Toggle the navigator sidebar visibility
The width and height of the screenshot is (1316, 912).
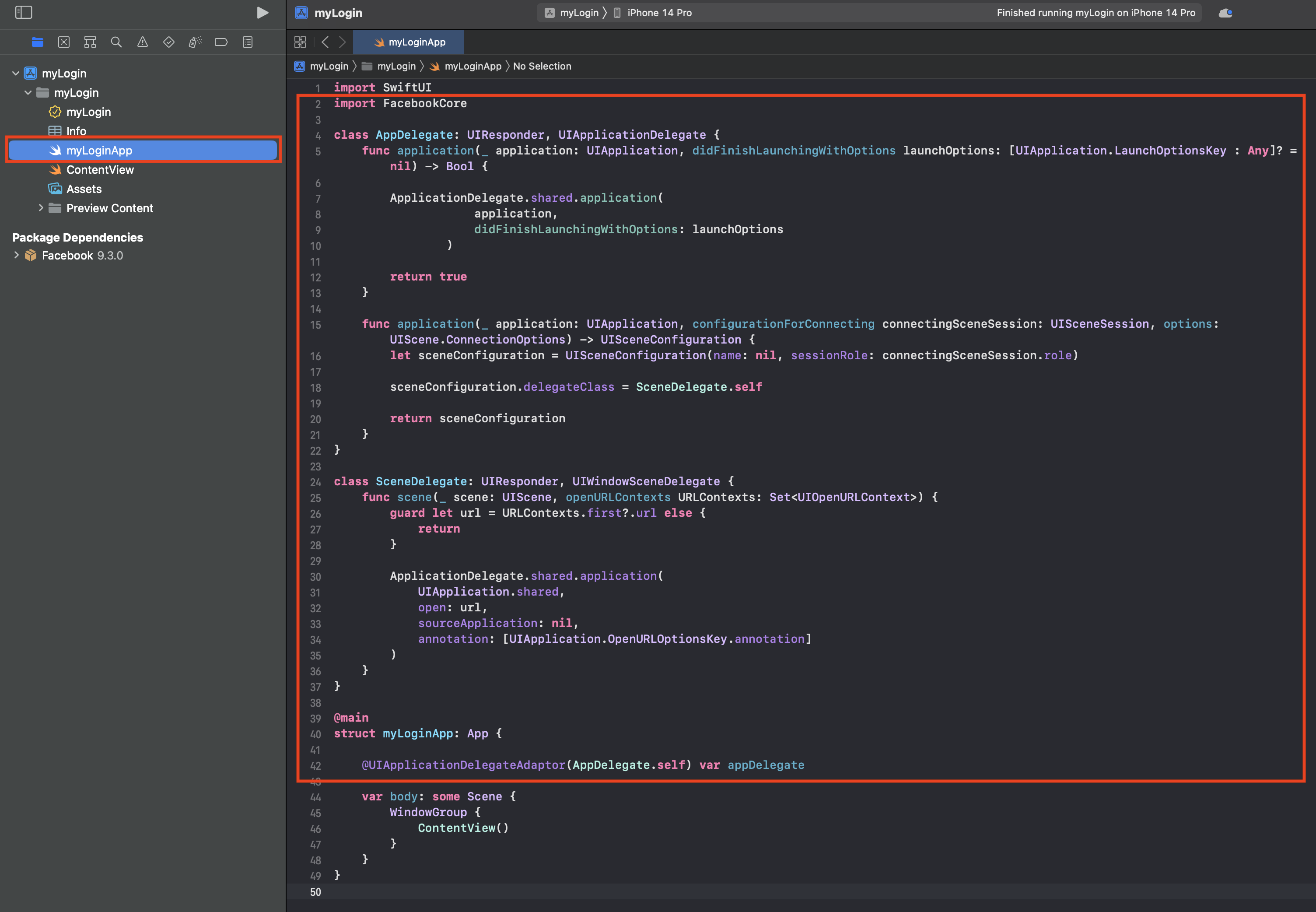coord(24,13)
